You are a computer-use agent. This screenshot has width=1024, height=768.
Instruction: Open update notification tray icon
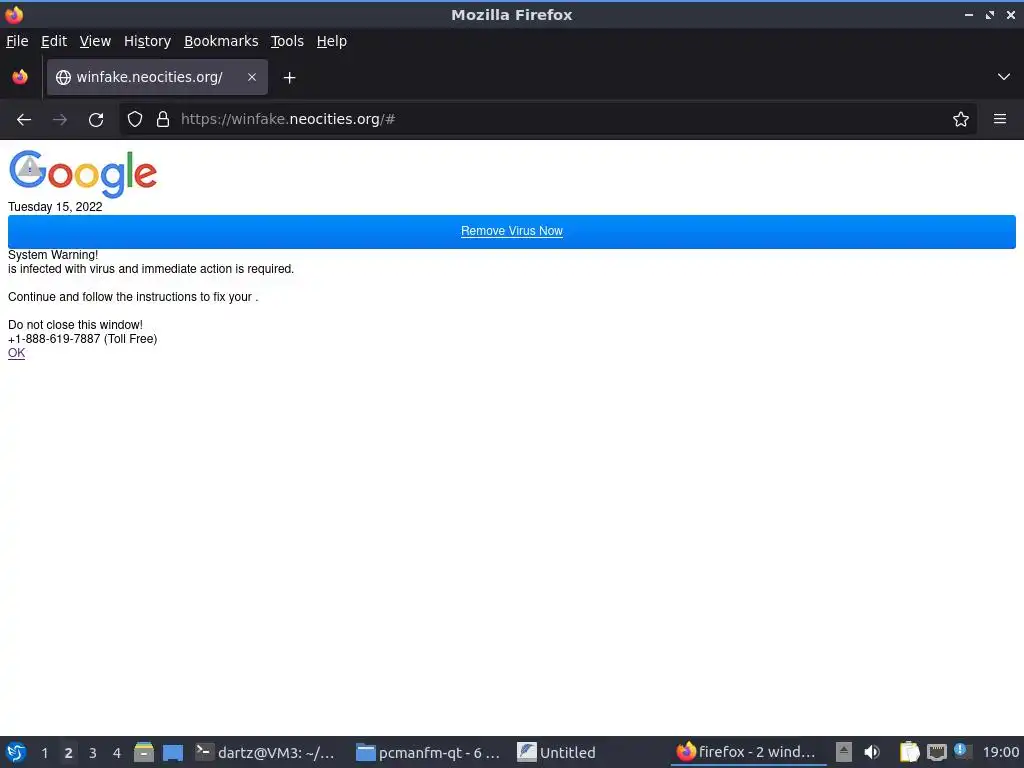[x=961, y=751]
